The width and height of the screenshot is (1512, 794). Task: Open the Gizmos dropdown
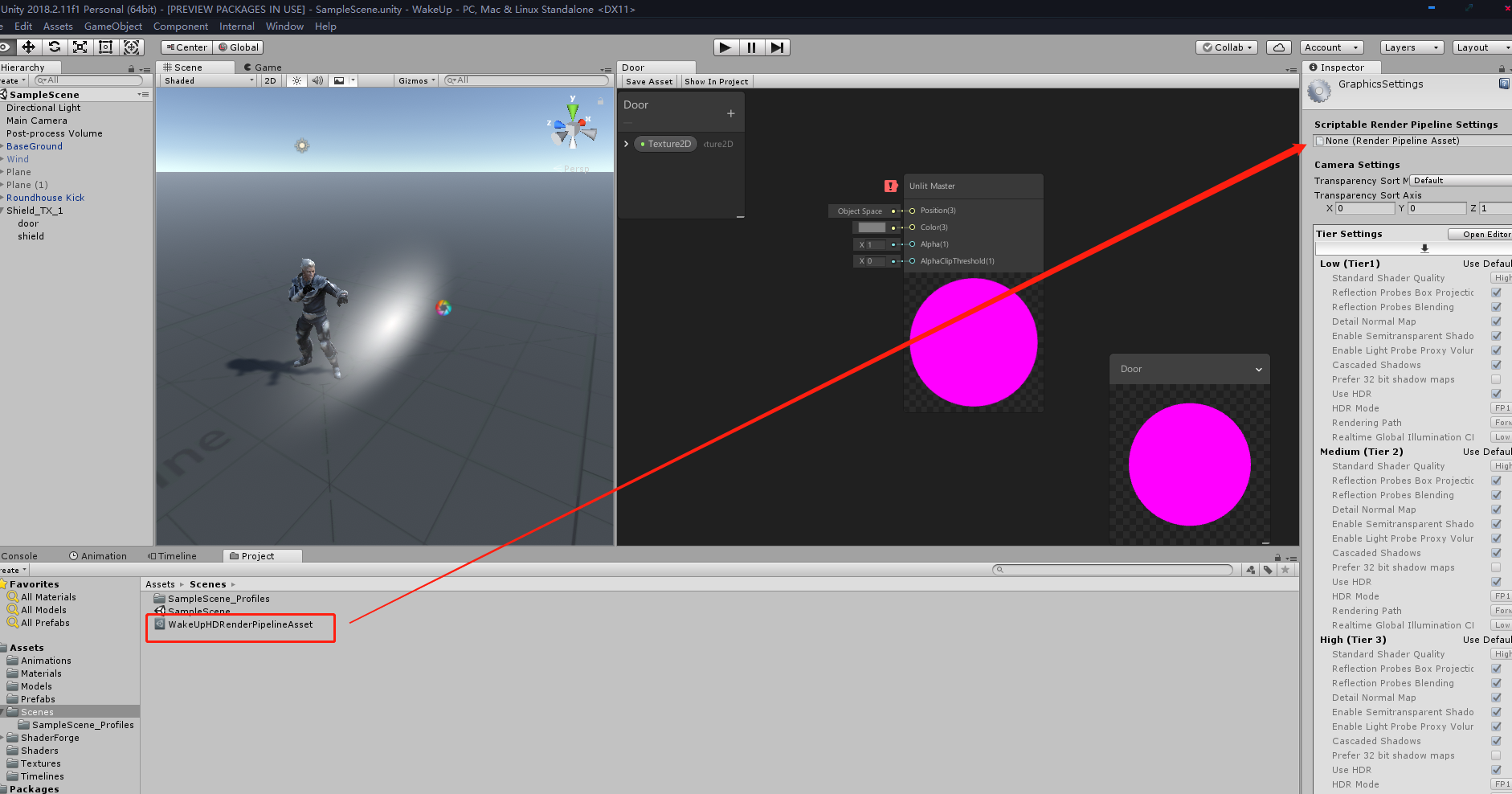pos(417,80)
